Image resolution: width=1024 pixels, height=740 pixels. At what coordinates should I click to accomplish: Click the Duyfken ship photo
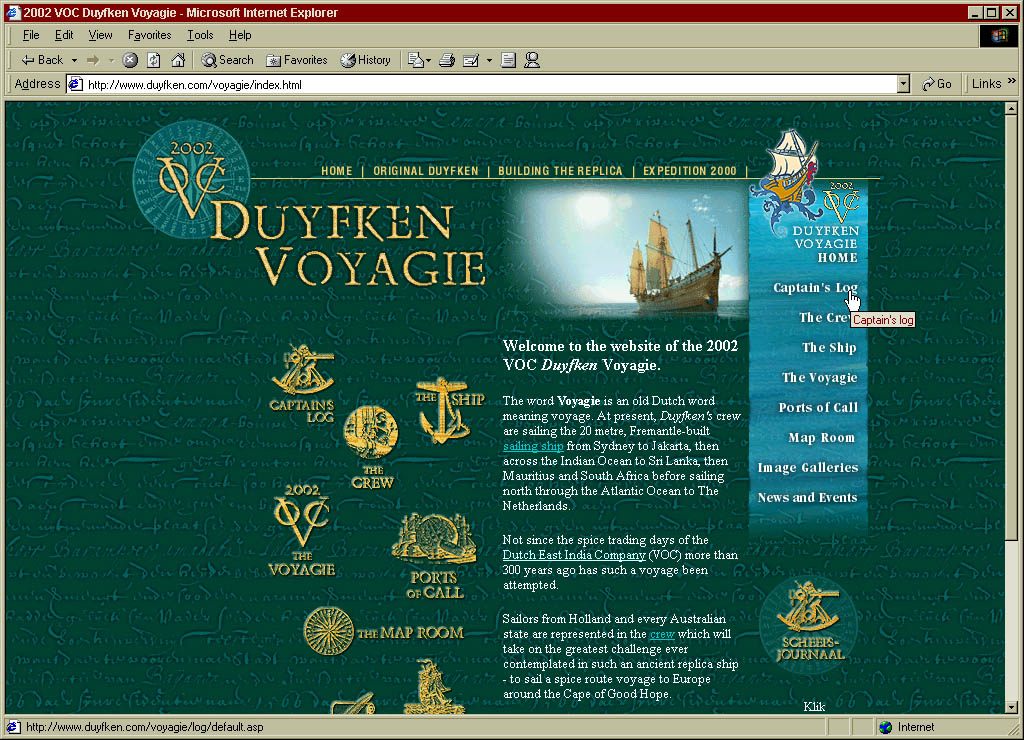click(x=626, y=250)
